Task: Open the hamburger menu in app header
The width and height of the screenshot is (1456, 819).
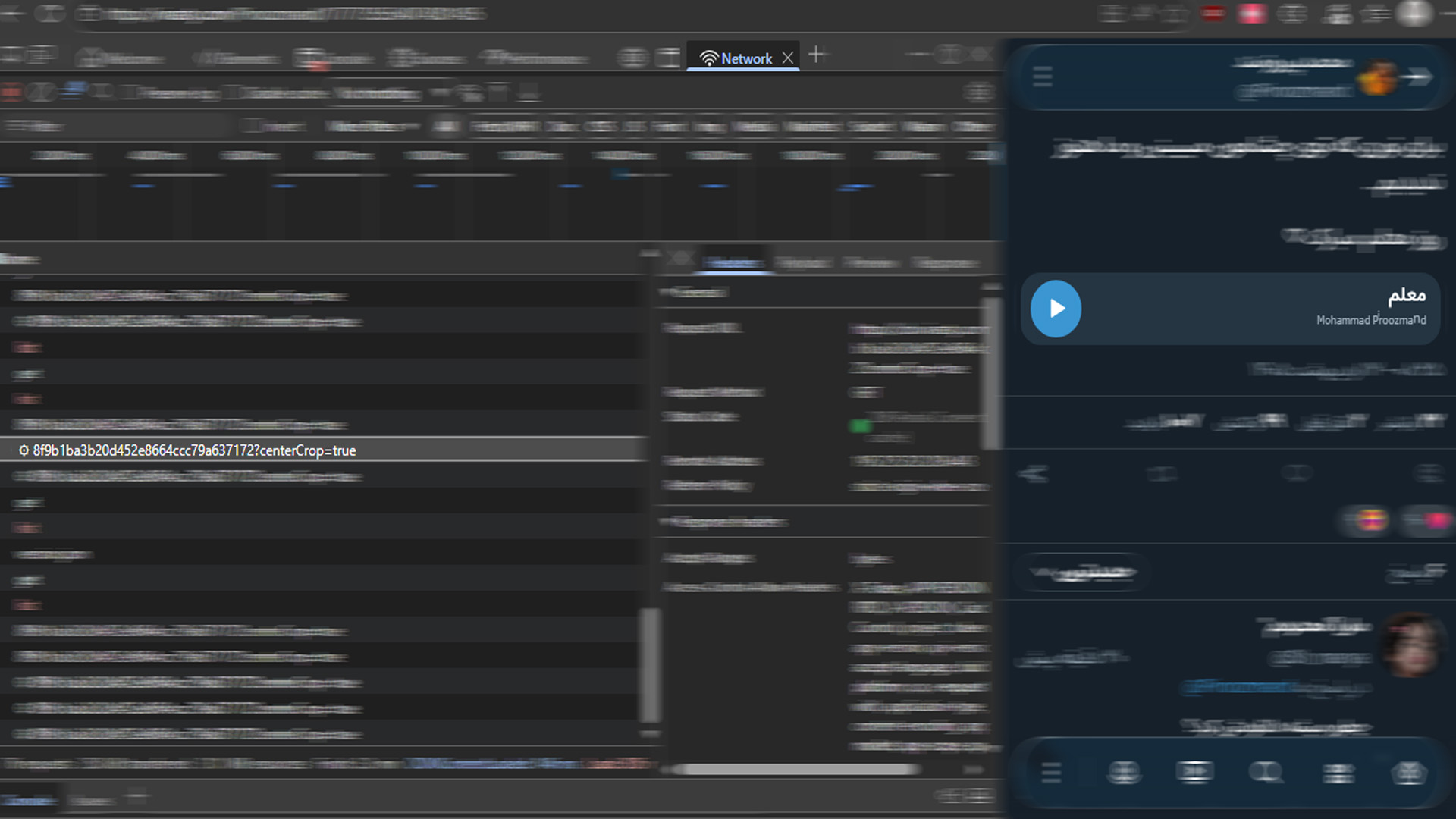Action: click(x=1043, y=77)
